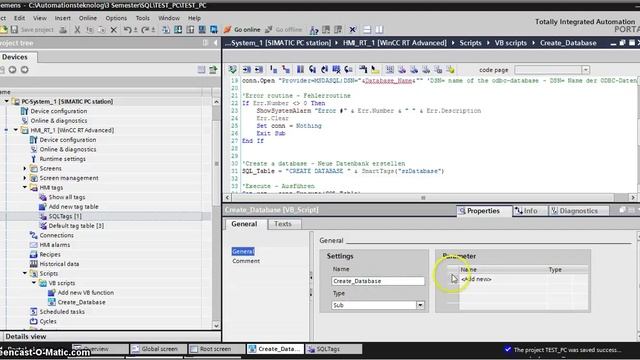The image size is (640, 360).
Task: Check script syntax icon in editor toolbar
Action: [233, 70]
